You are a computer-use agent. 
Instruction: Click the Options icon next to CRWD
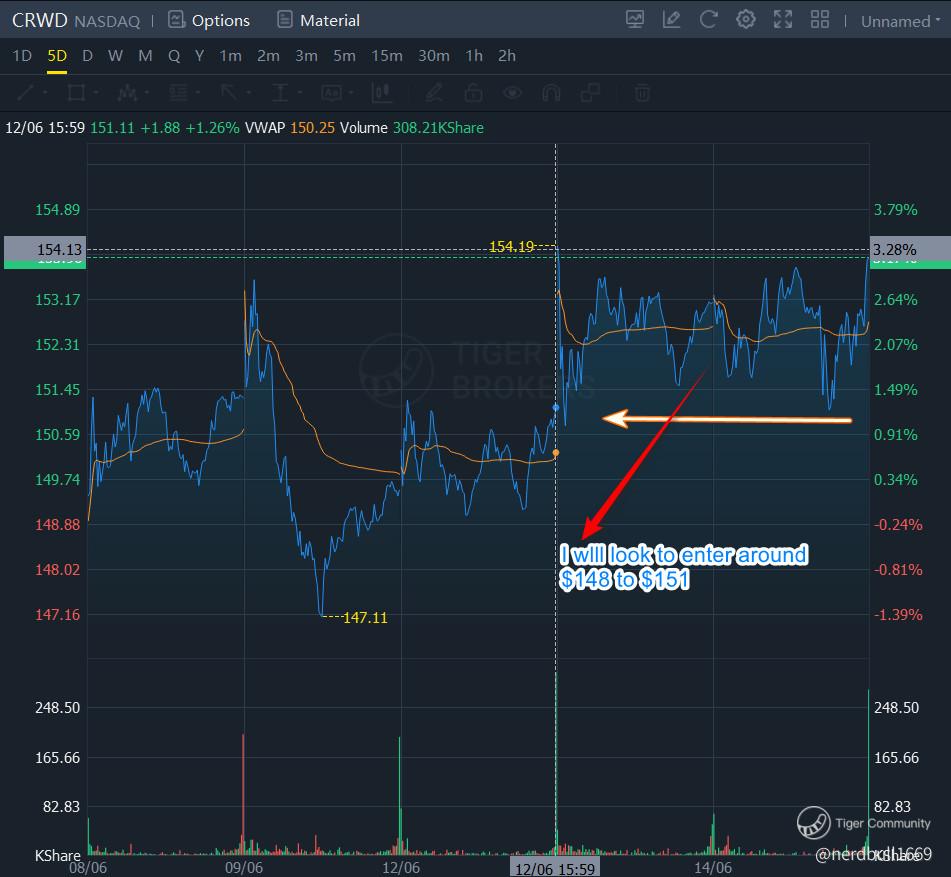[176, 20]
